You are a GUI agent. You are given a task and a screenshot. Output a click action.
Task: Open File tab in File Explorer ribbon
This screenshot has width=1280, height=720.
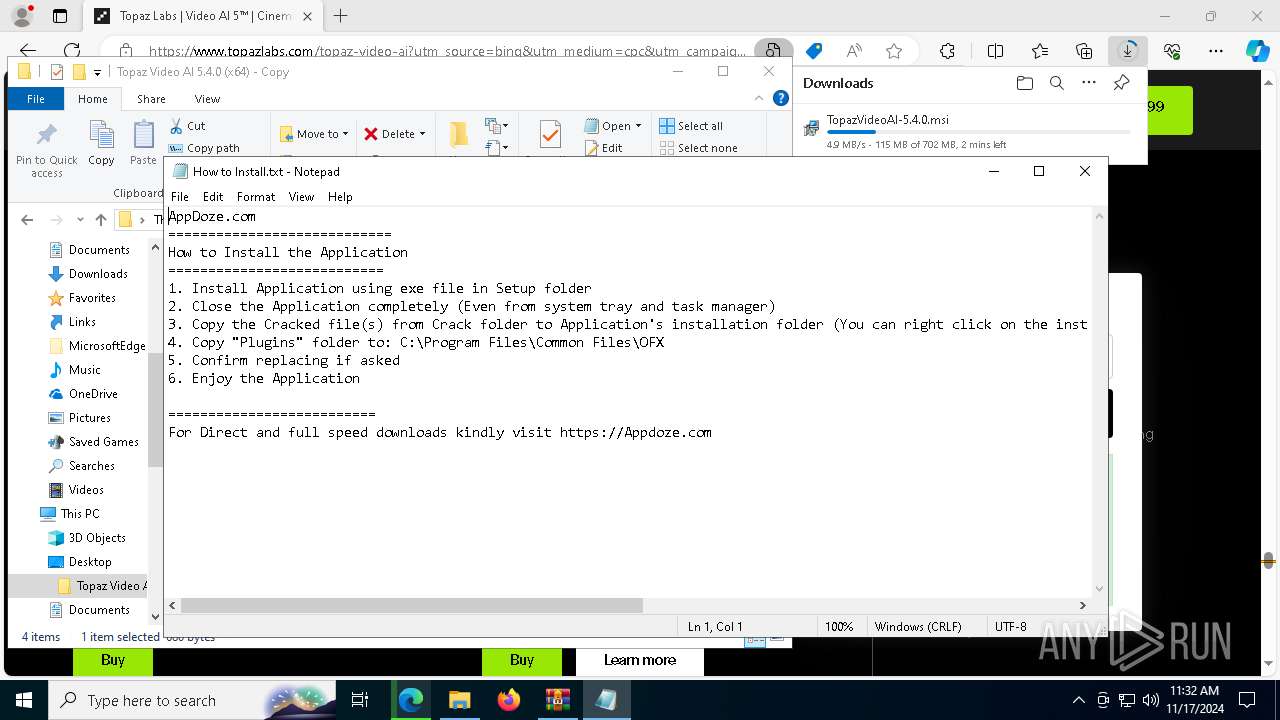(35, 99)
